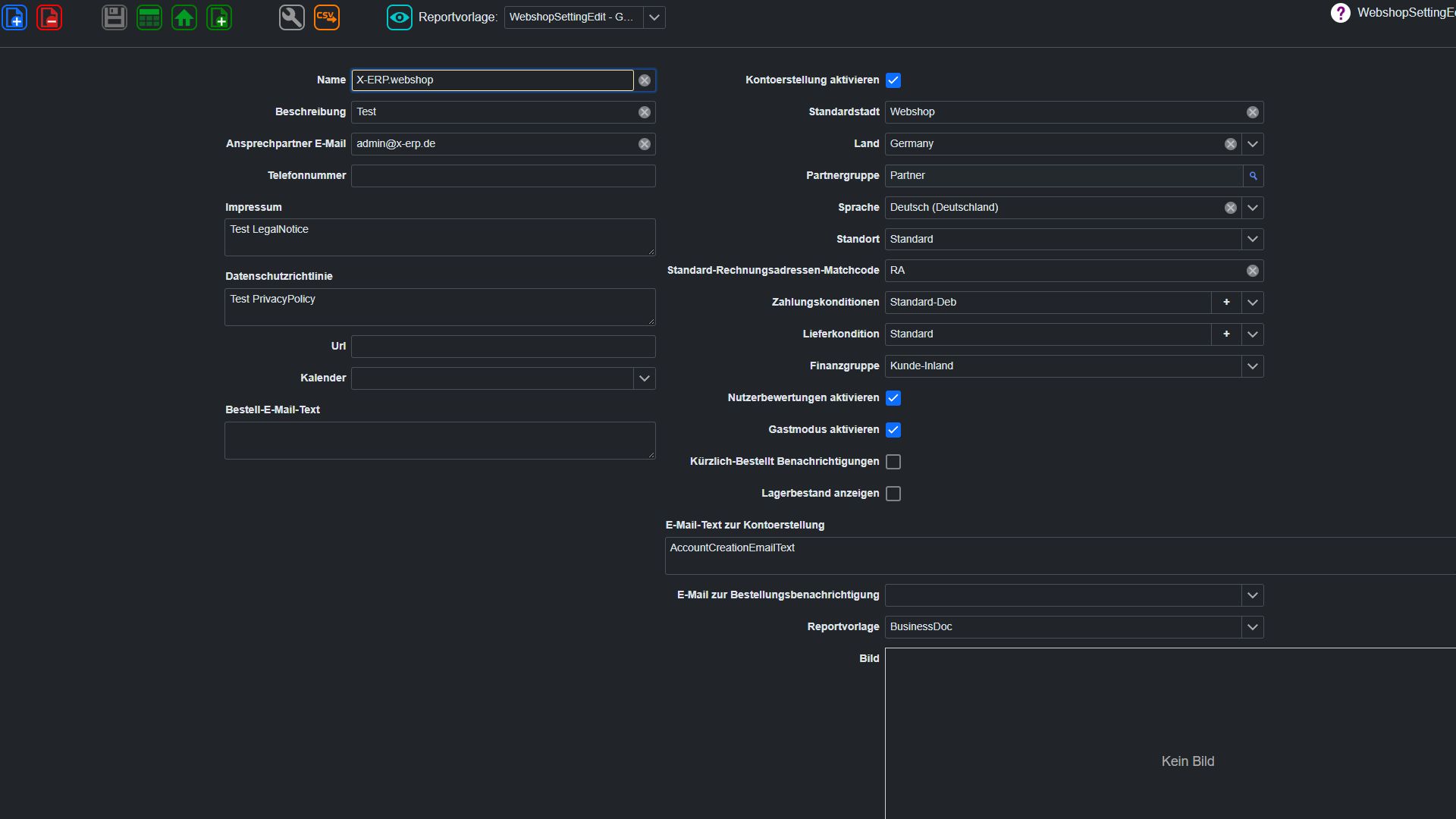This screenshot has width=1456, height=819.
Task: Open the green table list icon
Action: tap(149, 17)
